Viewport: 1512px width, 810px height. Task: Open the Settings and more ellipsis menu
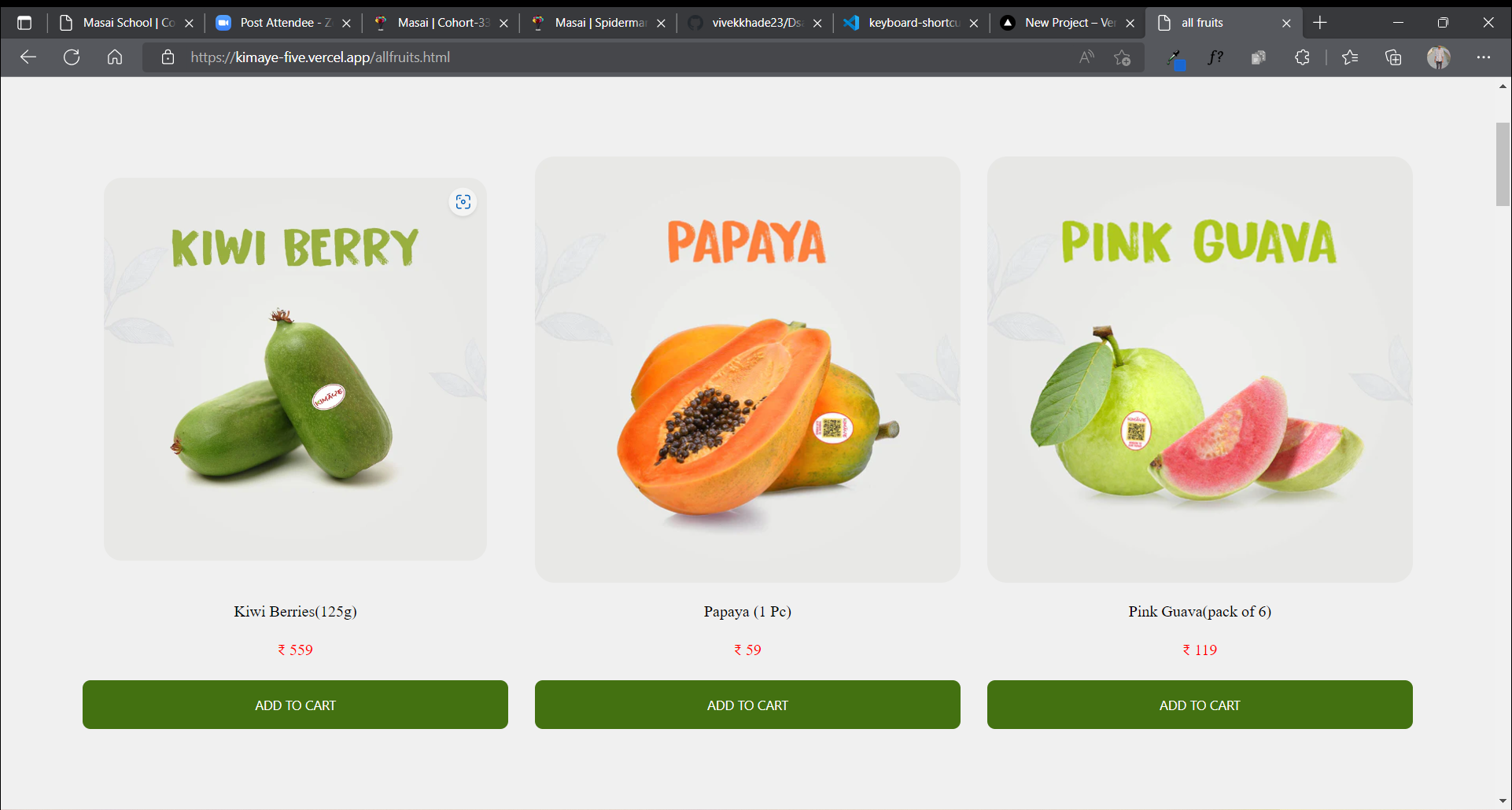coord(1484,57)
